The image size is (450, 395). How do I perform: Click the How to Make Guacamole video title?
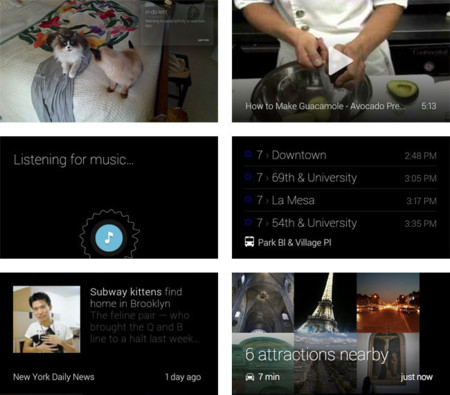325,106
